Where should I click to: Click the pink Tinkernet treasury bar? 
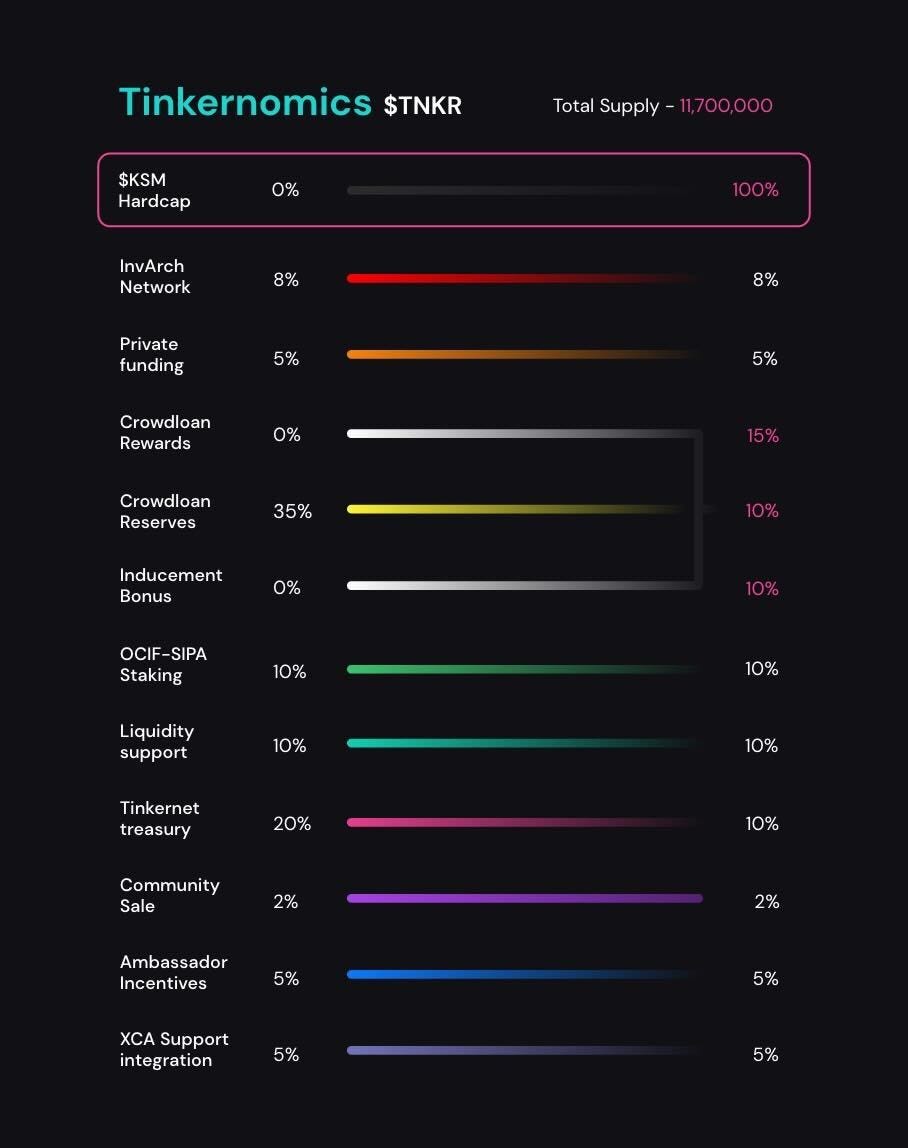click(524, 822)
